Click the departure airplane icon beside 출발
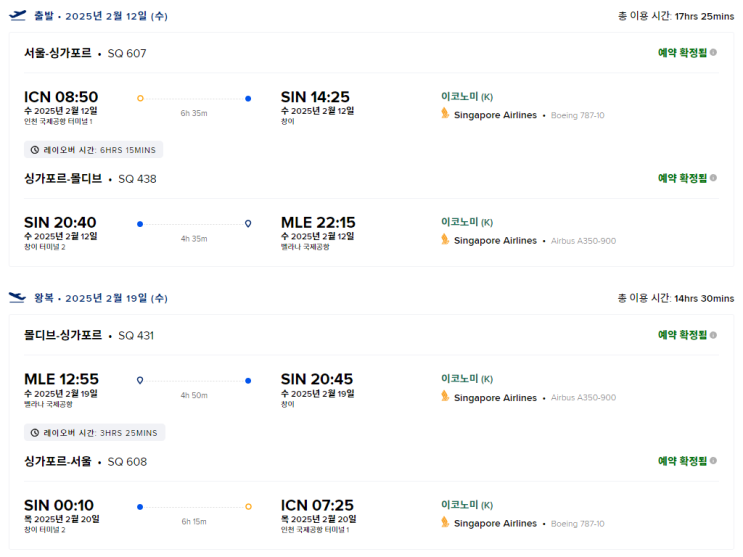The width and height of the screenshot is (743, 557). pos(17,16)
